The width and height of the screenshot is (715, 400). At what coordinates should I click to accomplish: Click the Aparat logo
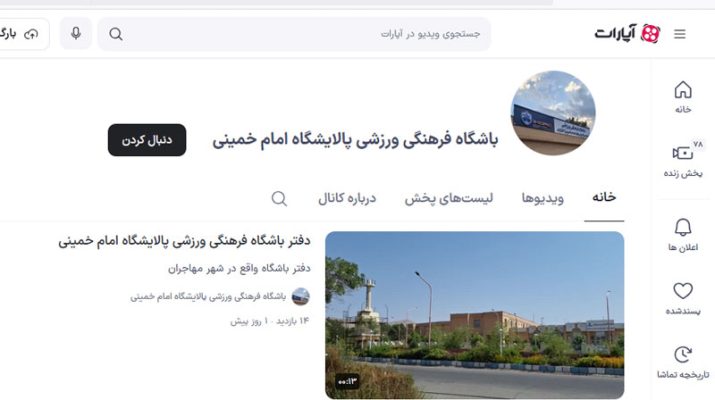(627, 33)
